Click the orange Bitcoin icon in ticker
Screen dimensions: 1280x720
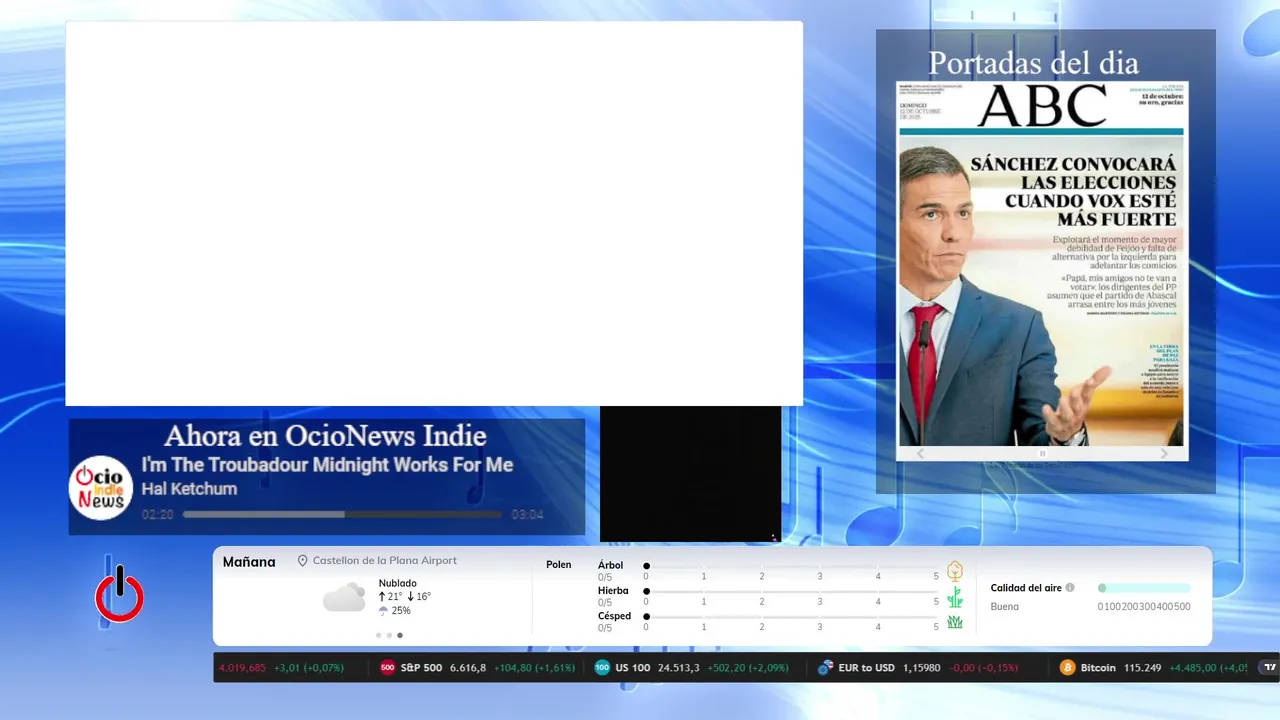[x=1067, y=667]
